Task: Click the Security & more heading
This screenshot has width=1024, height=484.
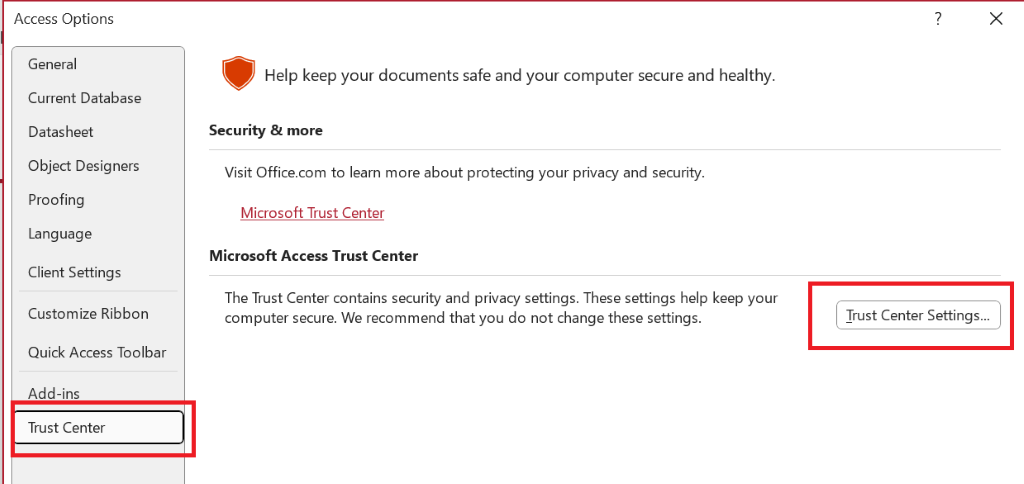Action: pos(266,130)
